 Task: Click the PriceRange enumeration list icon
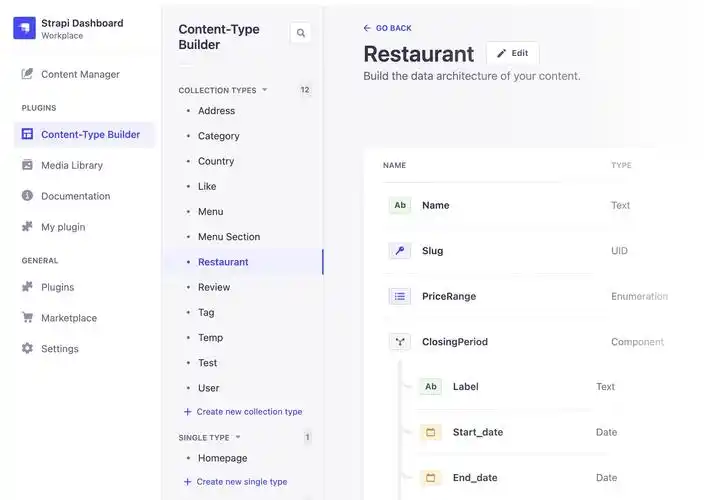pos(400,296)
